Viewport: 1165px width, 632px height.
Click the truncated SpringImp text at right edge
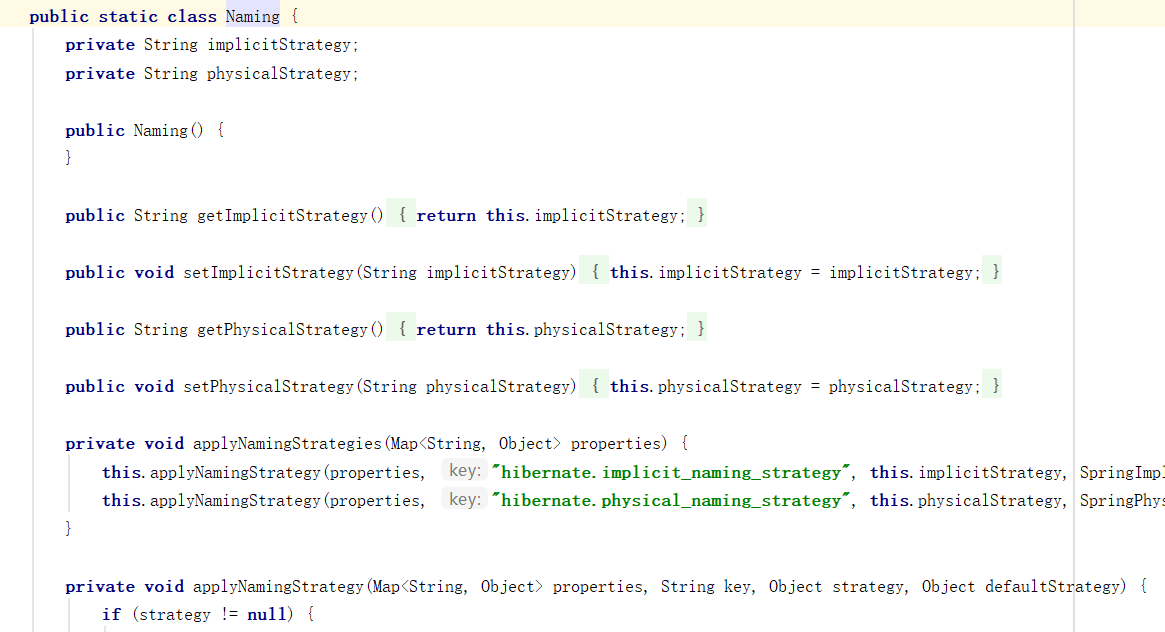coord(1118,471)
